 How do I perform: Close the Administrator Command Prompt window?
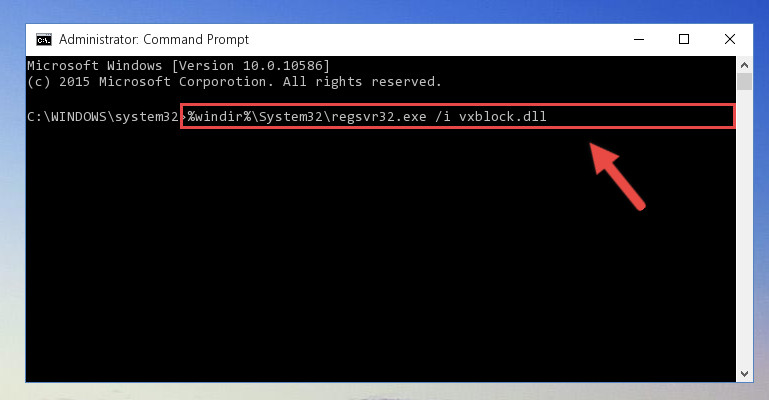click(730, 39)
